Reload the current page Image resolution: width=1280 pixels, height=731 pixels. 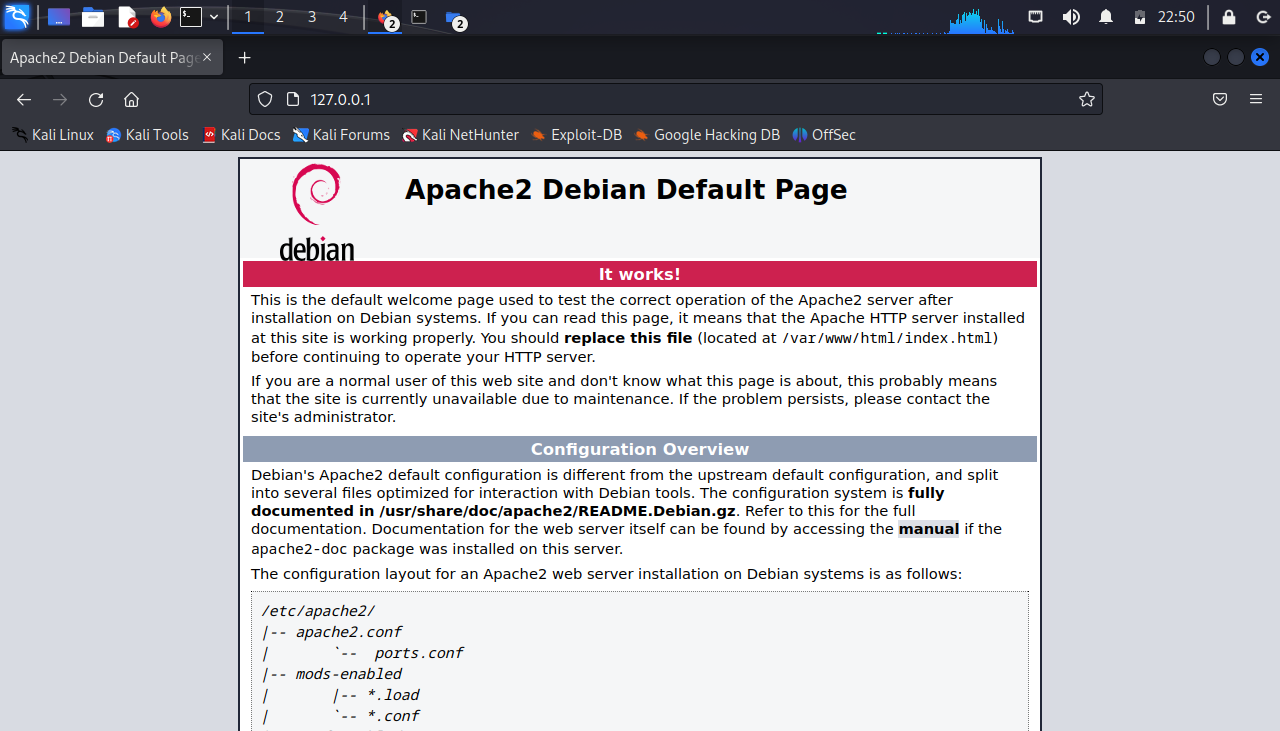(x=96, y=99)
